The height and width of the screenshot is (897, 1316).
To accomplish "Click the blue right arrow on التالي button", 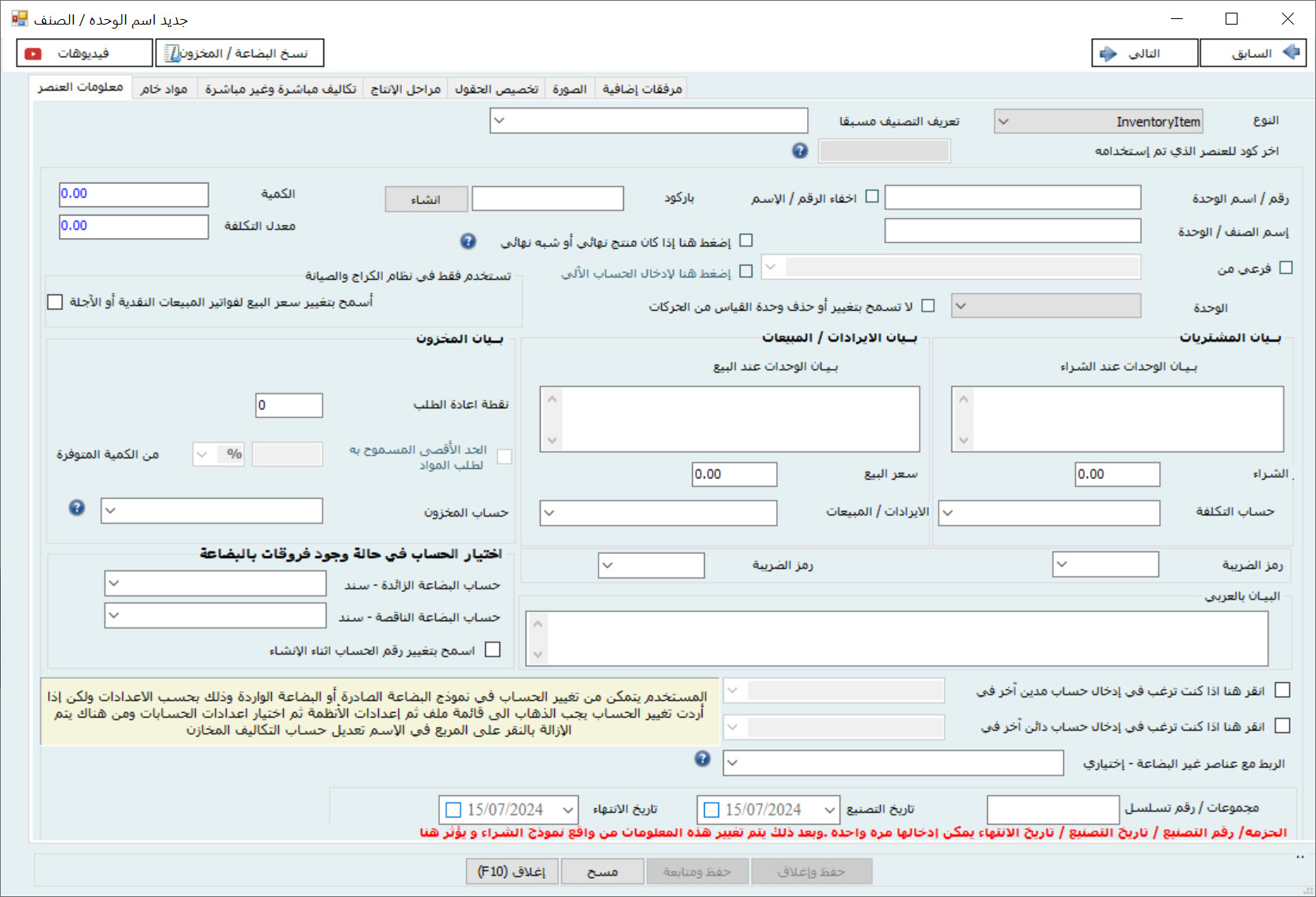I will [x=1108, y=53].
